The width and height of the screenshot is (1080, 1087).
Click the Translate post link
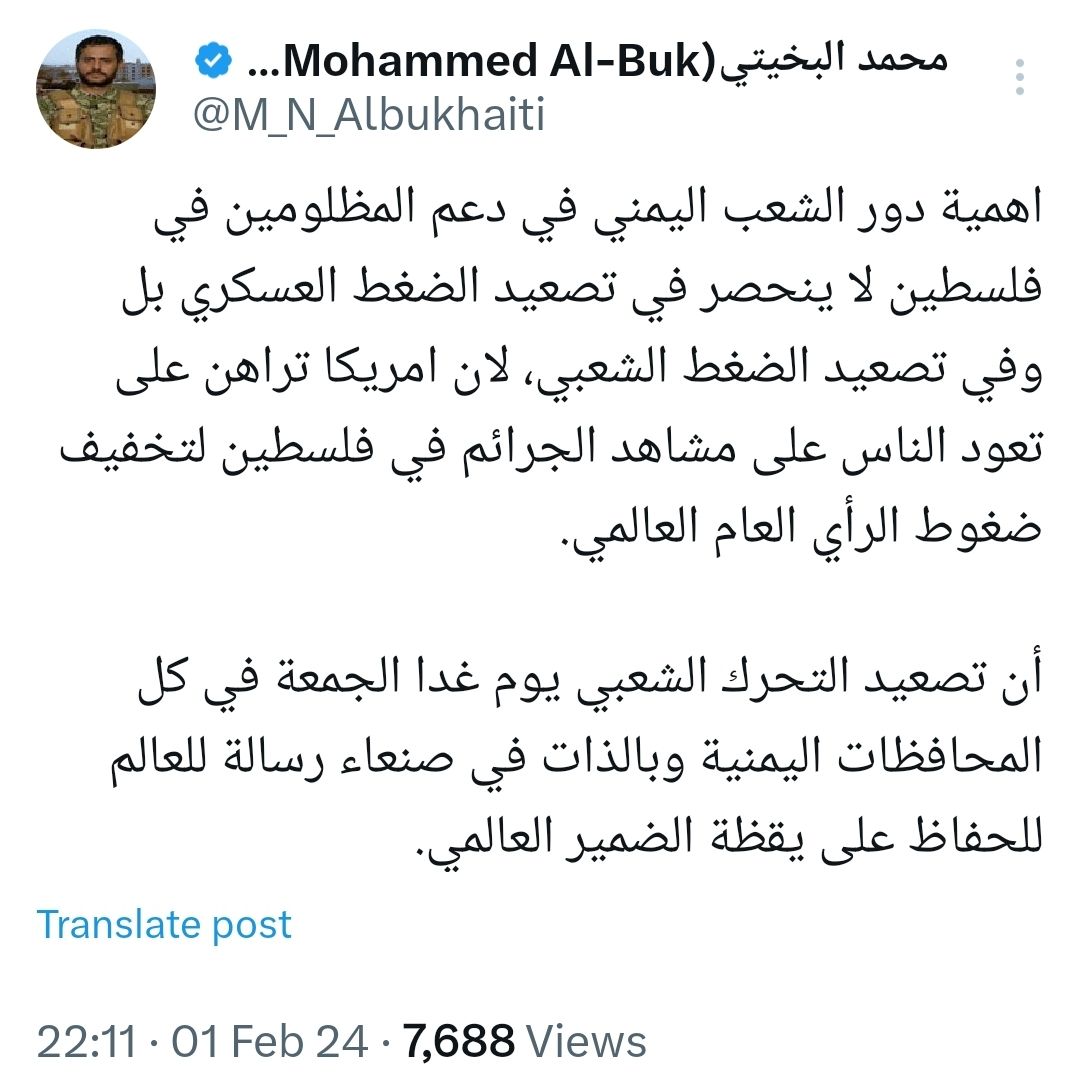(x=164, y=925)
